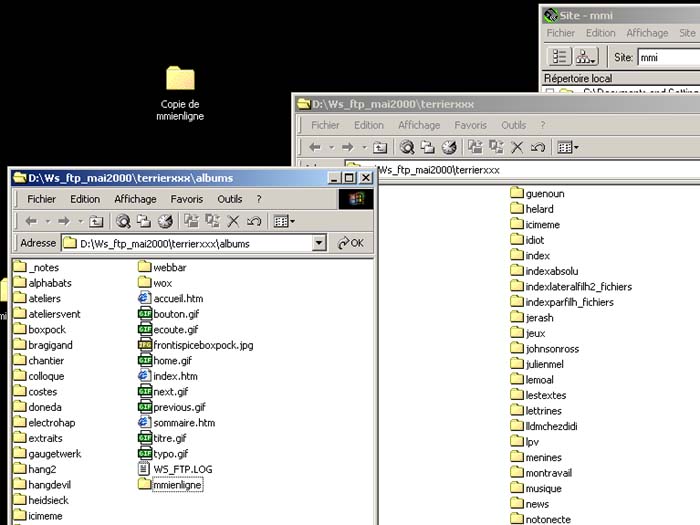
Task: Click Delete (X) icon in albums window toolbar
Action: pyautogui.click(x=233, y=221)
